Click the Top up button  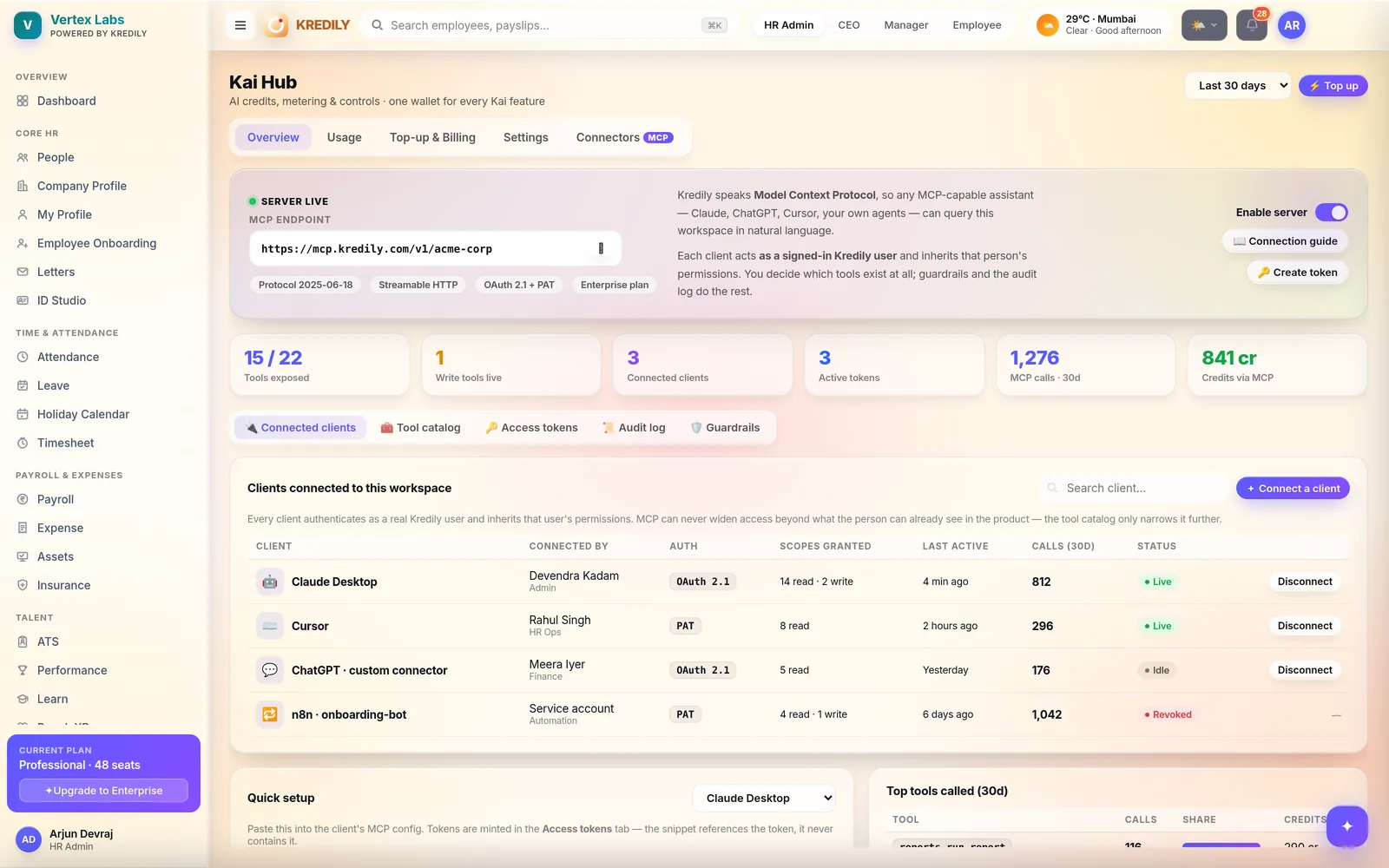pyautogui.click(x=1333, y=86)
